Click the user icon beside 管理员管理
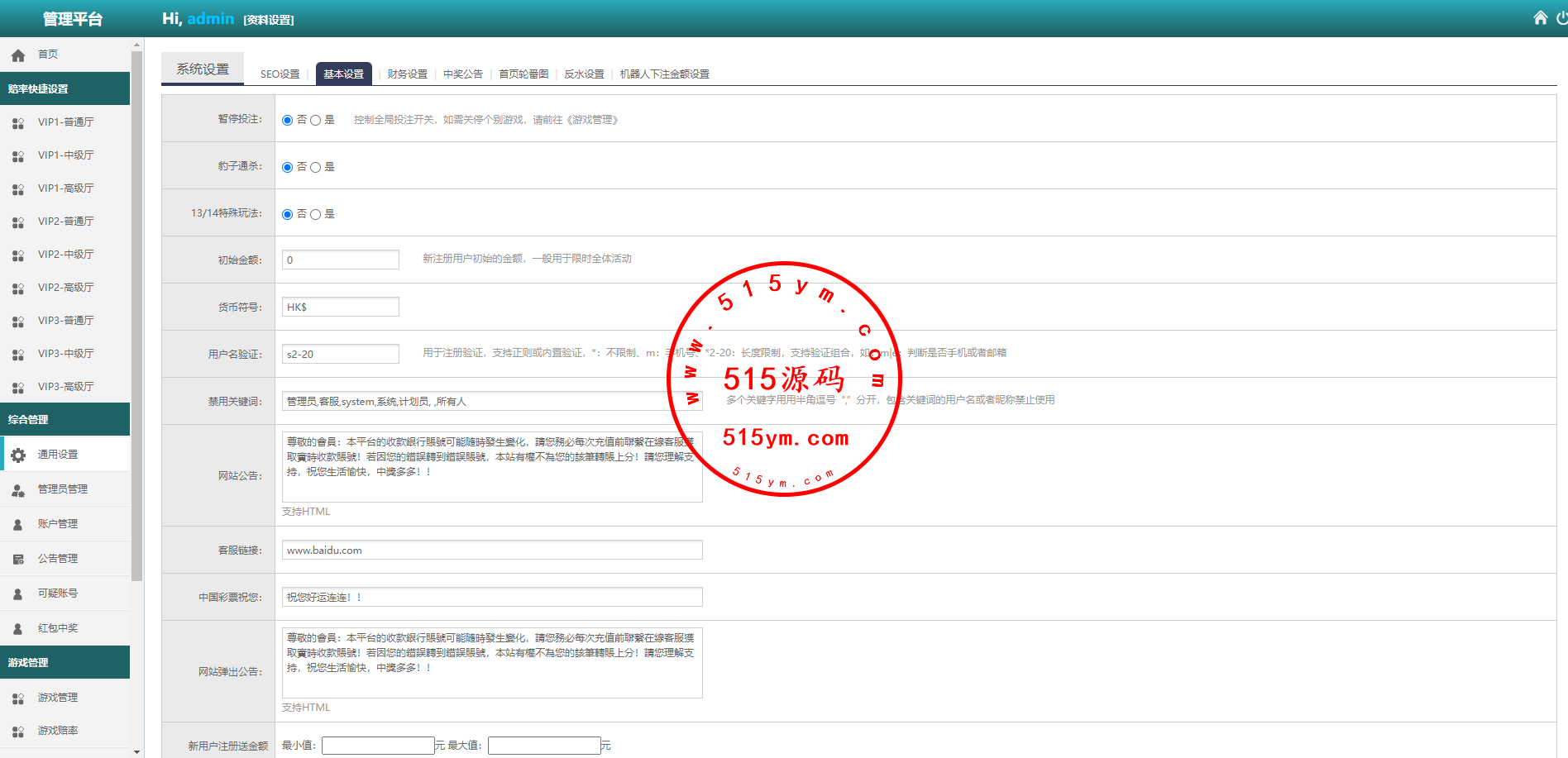 [18, 490]
